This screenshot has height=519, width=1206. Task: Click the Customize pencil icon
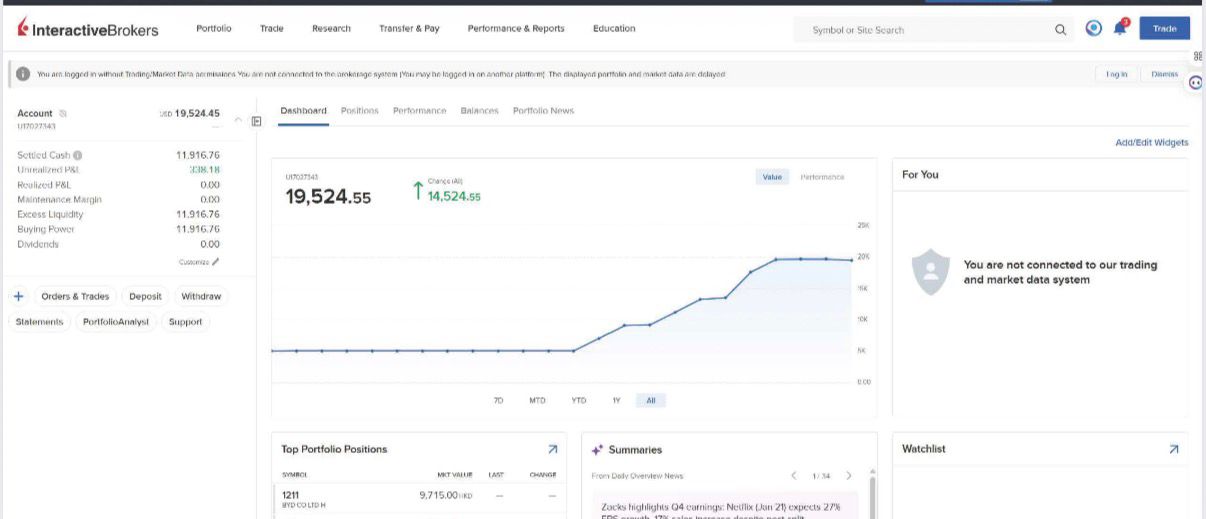click(216, 262)
